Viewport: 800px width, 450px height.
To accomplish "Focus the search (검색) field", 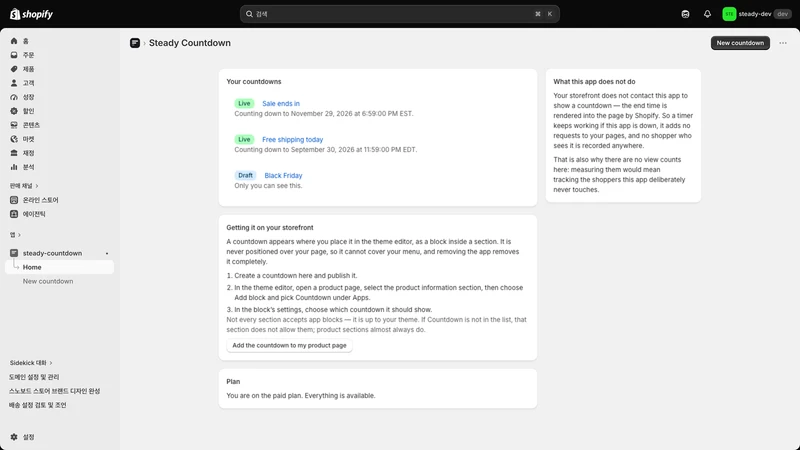I will [x=399, y=14].
